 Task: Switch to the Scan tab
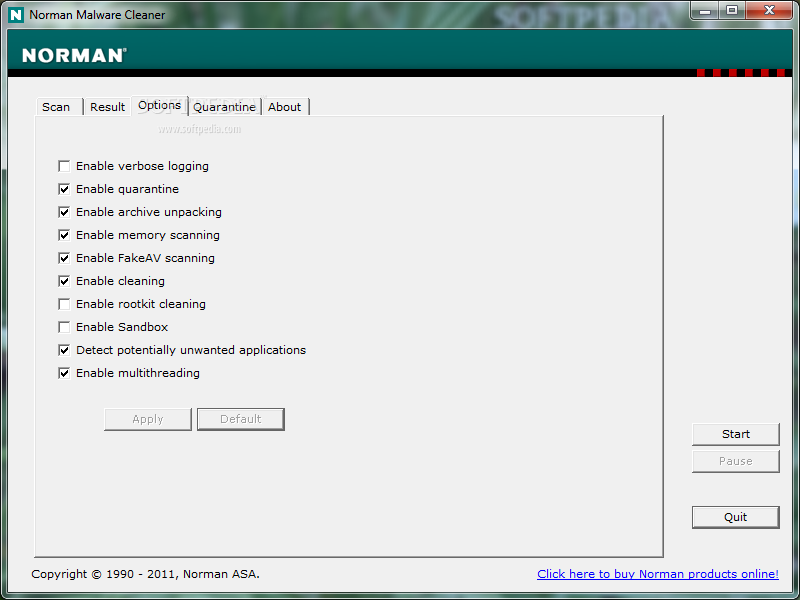point(59,107)
